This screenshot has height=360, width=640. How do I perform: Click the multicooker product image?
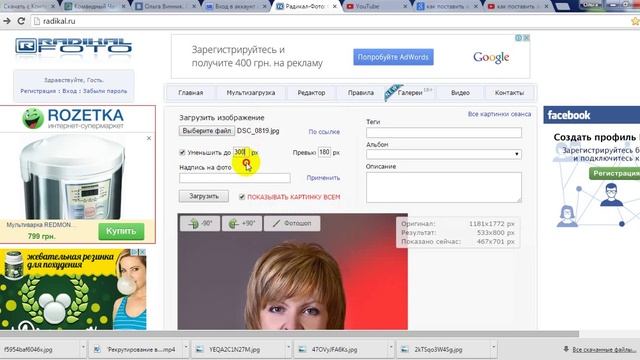(72, 177)
